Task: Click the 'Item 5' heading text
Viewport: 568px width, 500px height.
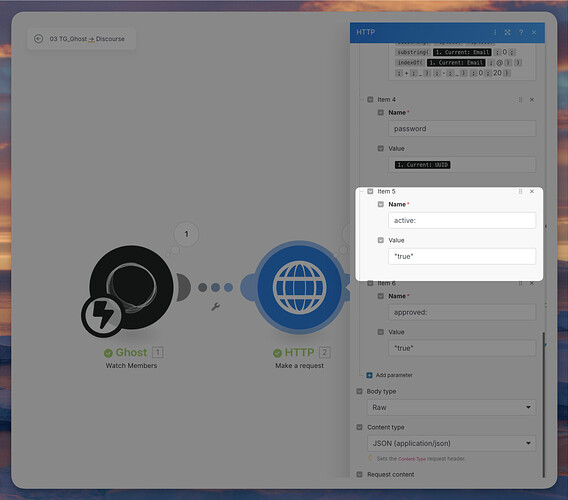Action: pyautogui.click(x=386, y=191)
